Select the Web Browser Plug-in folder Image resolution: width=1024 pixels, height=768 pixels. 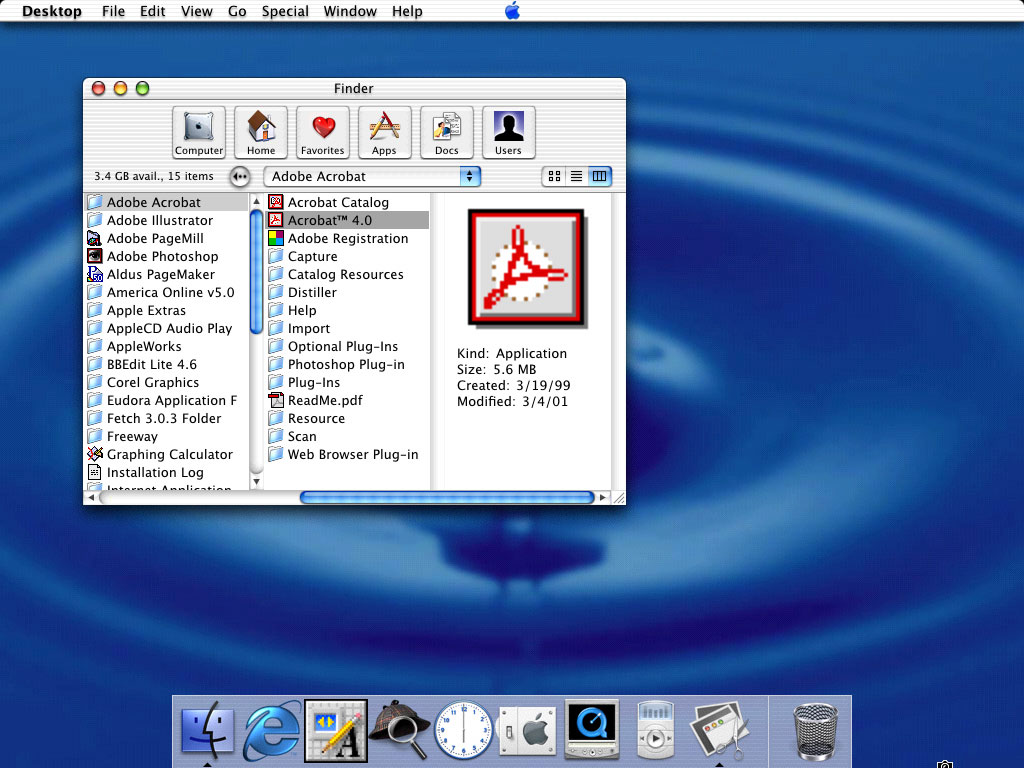tap(347, 455)
